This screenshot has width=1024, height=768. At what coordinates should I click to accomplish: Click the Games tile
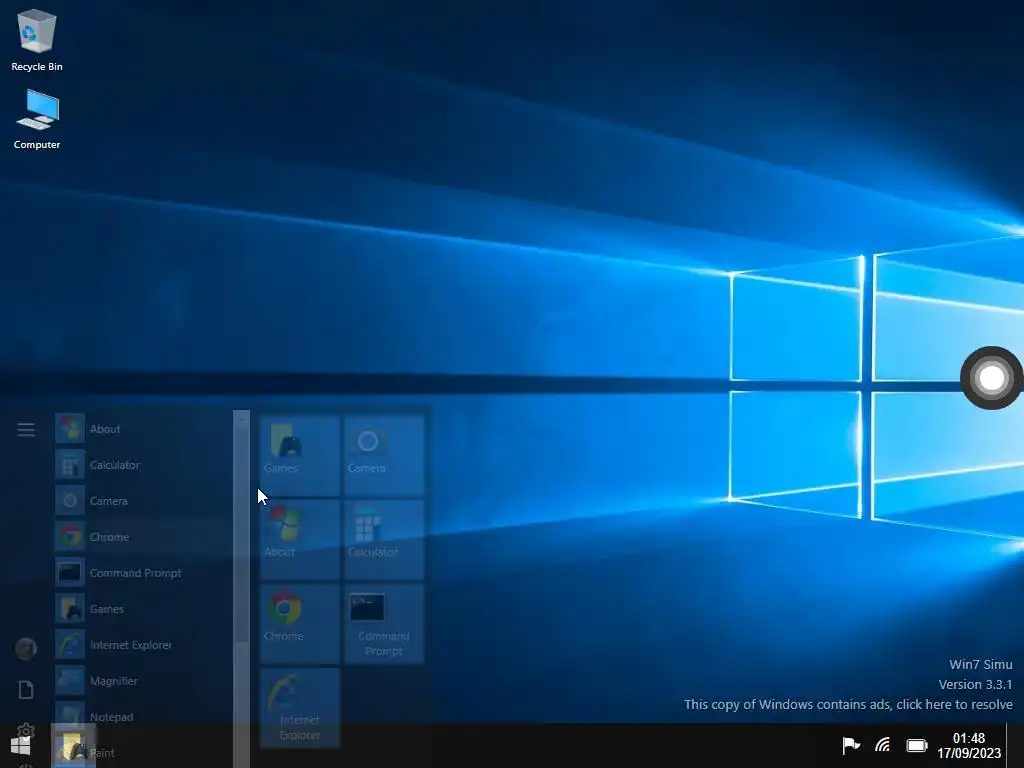tap(300, 456)
